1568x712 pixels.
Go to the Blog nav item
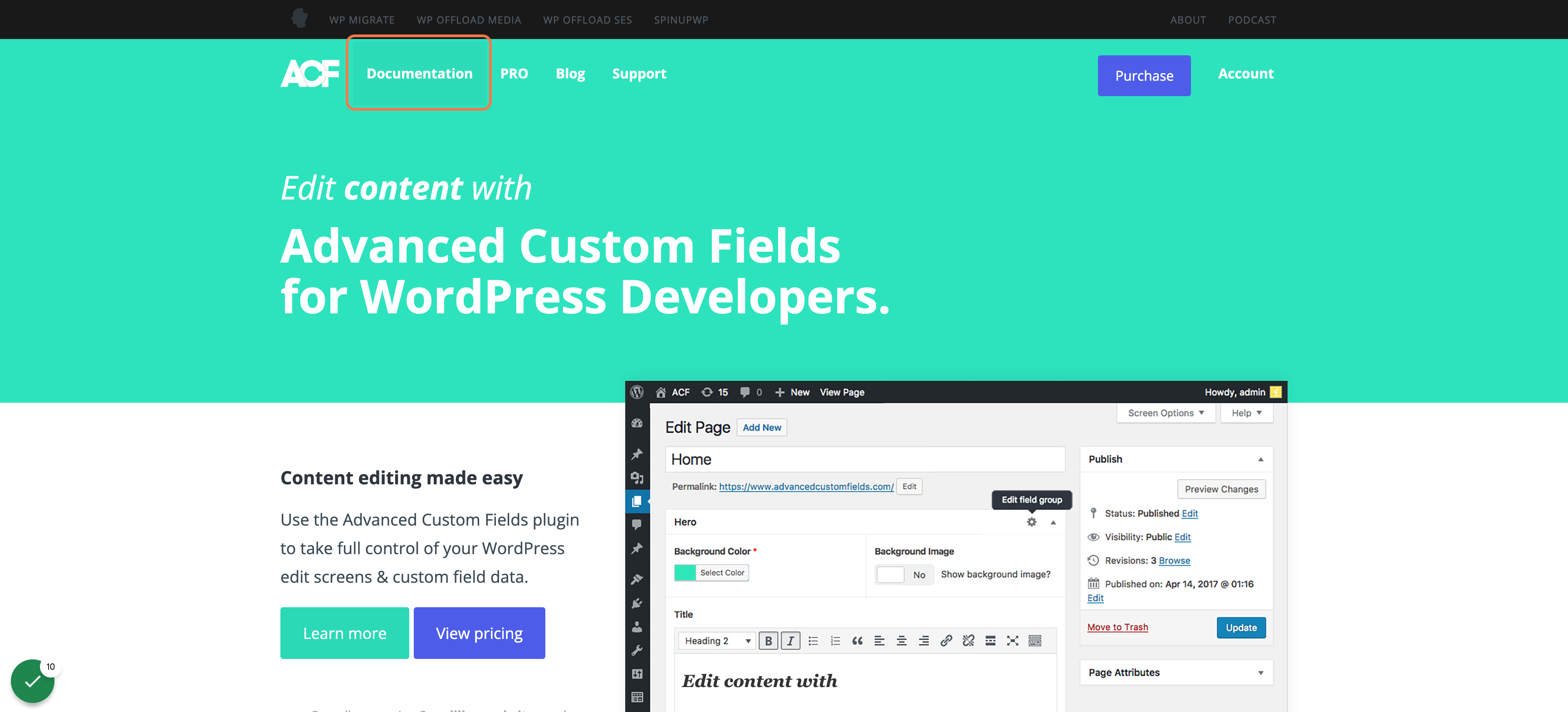coord(570,73)
